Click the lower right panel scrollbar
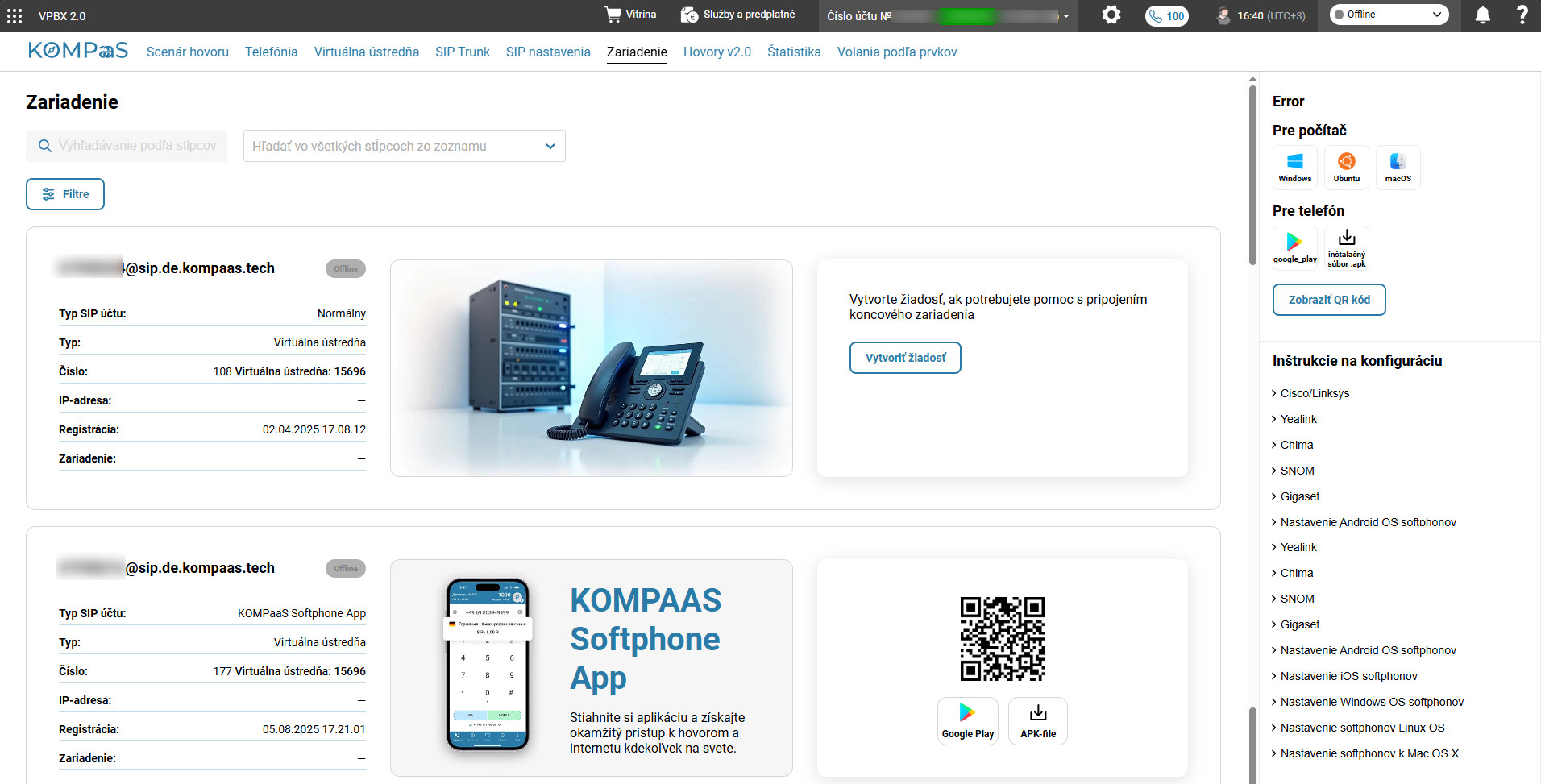Image resolution: width=1541 pixels, height=784 pixels. point(1252,745)
